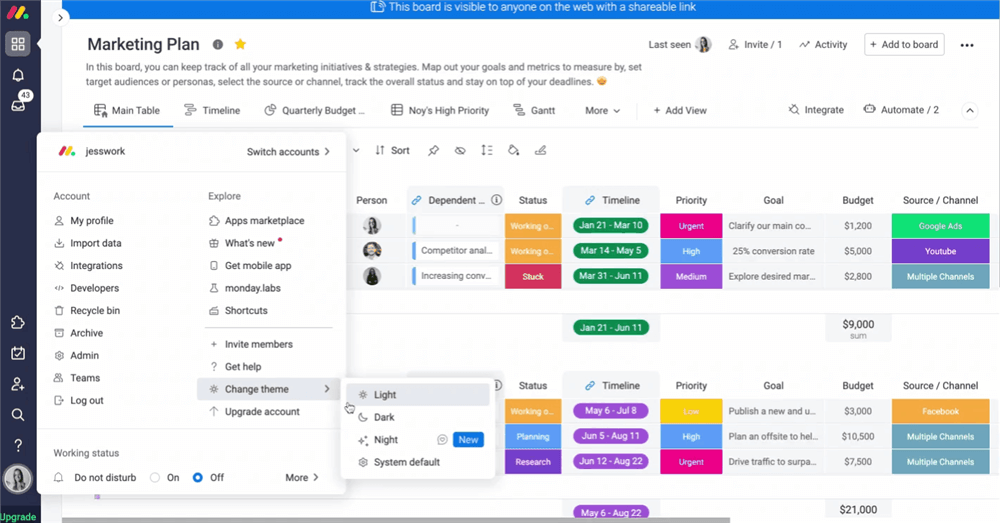Open the dropdown arrow left of Sort
This screenshot has height=523, width=1000.
coord(356,151)
